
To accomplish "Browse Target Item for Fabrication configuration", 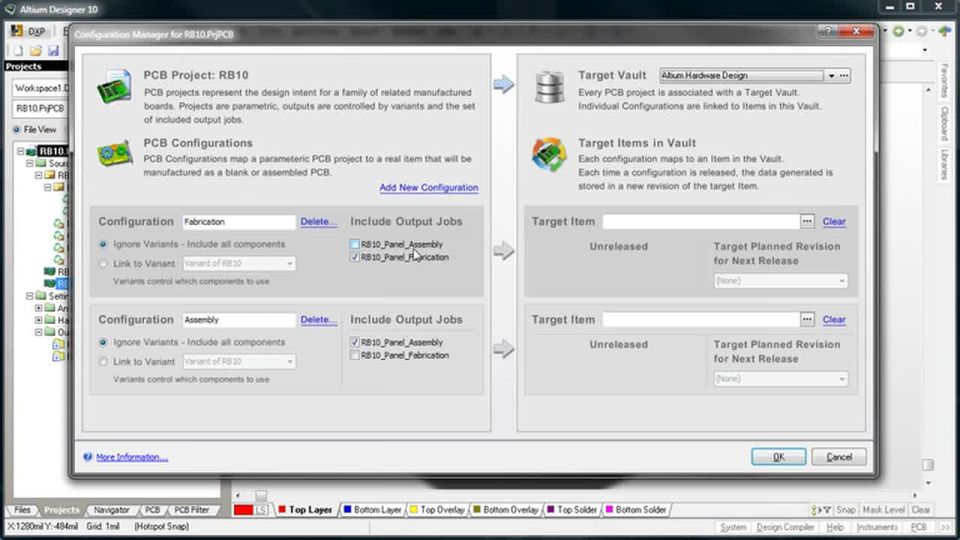I will tap(807, 221).
